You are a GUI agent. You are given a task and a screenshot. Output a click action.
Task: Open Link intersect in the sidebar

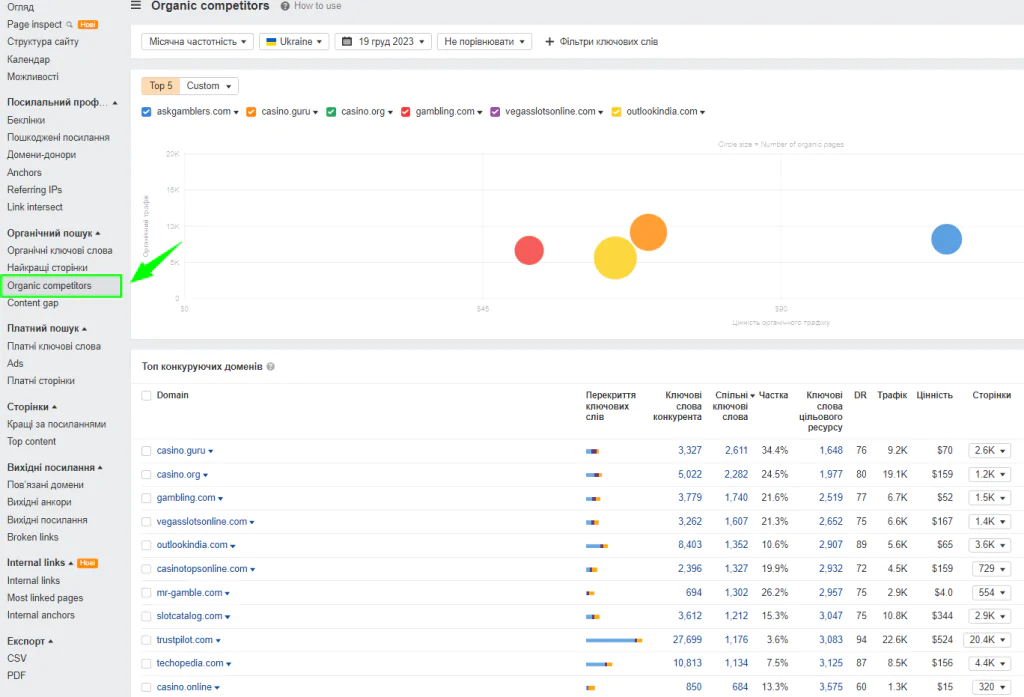pyautogui.click(x=35, y=207)
